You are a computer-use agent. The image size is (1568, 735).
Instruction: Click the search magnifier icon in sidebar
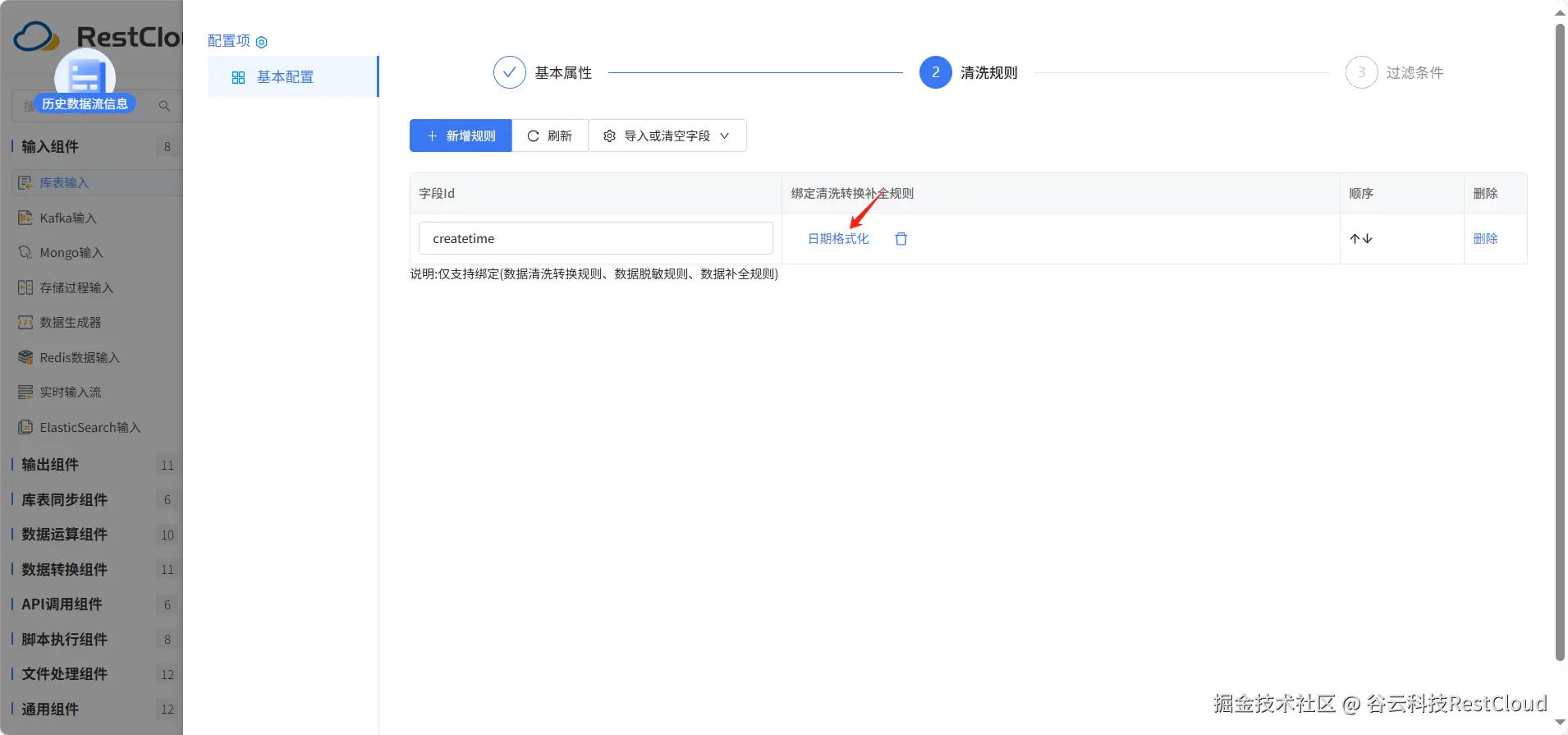(164, 106)
